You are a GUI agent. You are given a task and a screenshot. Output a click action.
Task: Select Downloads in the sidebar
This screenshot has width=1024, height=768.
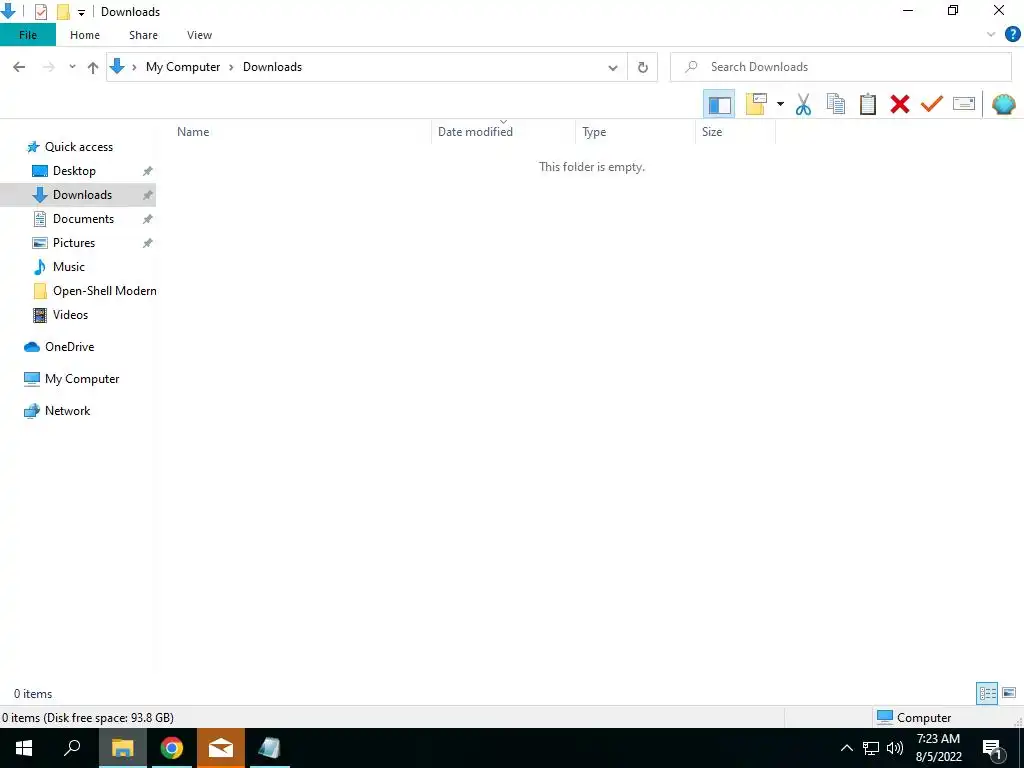coord(82,195)
